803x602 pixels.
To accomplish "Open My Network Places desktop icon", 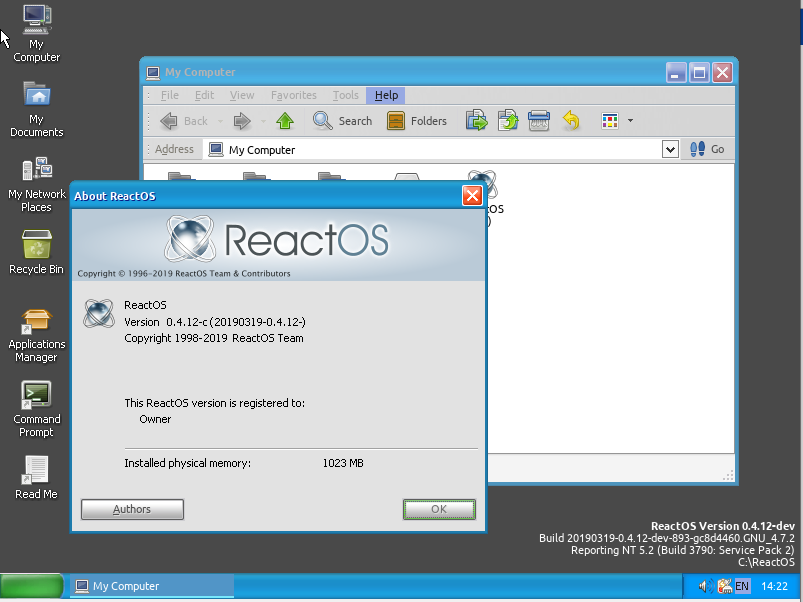I will pos(36,184).
